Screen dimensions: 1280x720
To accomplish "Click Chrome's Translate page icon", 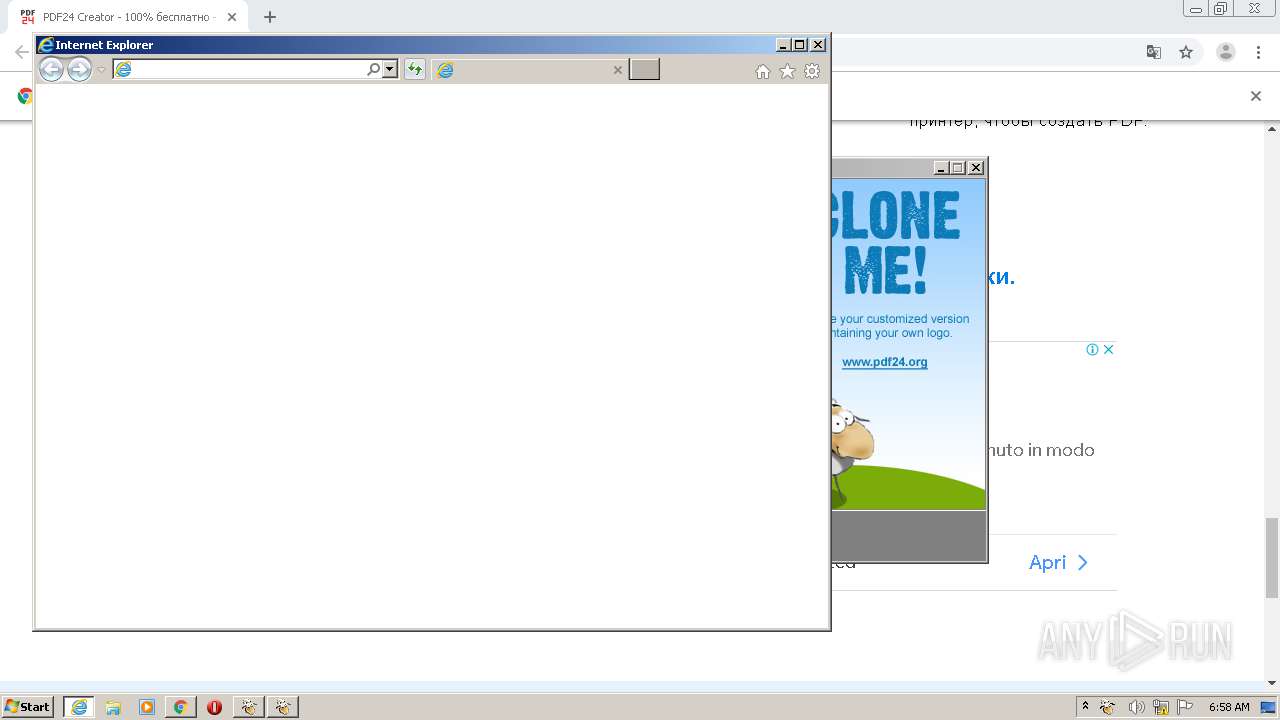I will (x=1153, y=52).
